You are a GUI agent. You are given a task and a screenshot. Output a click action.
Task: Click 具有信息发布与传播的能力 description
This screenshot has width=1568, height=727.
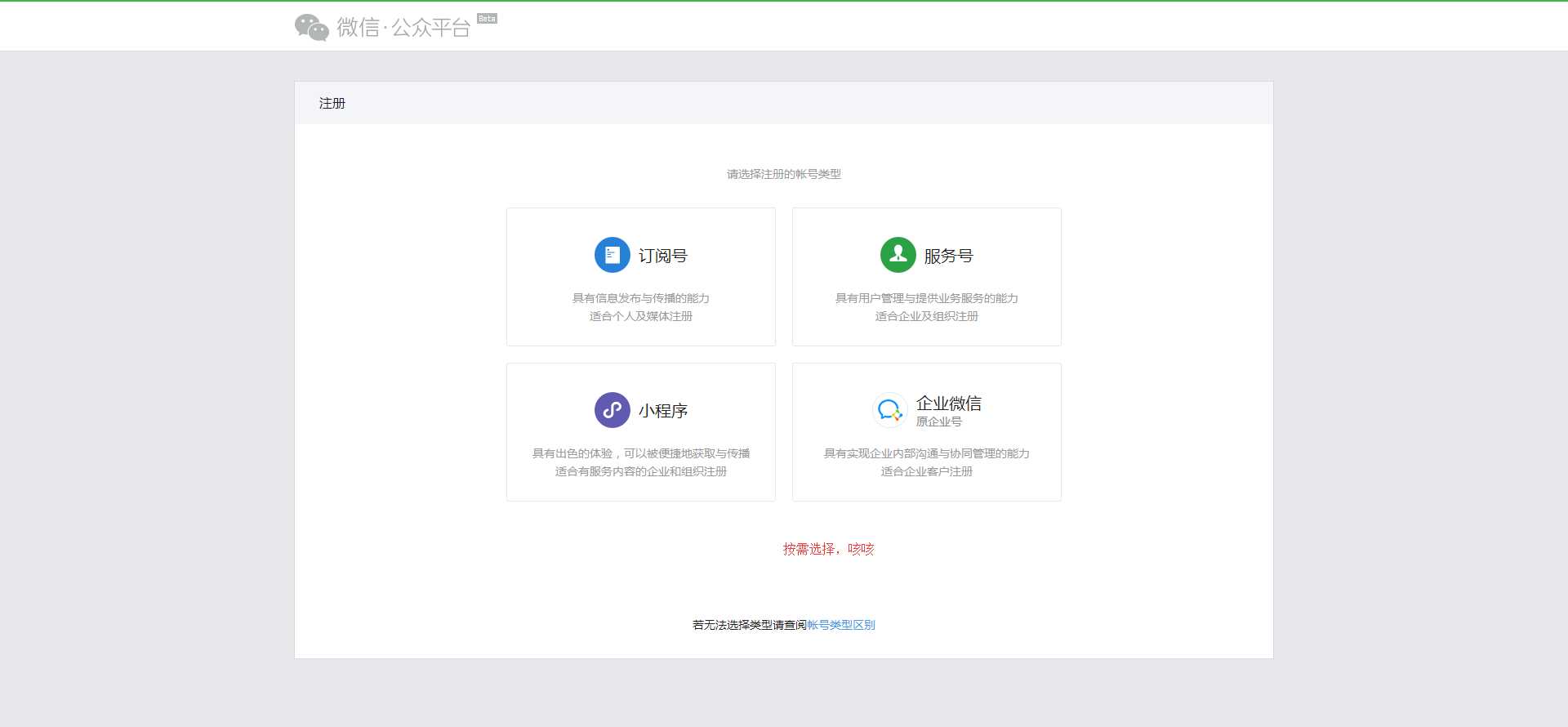point(641,298)
